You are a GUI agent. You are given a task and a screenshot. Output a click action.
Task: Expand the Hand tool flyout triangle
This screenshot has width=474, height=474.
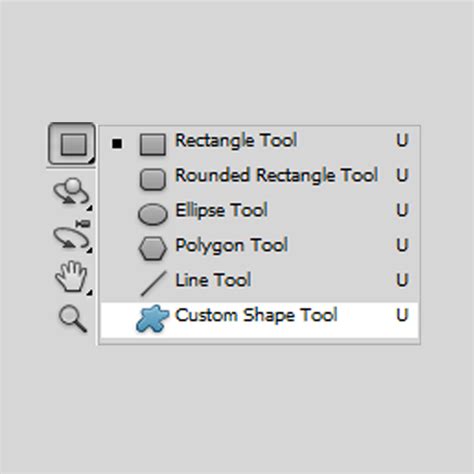click(89, 293)
